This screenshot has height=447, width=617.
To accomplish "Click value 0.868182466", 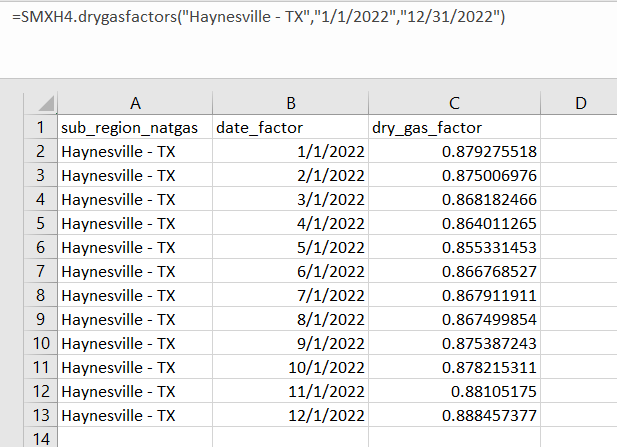I will (x=454, y=199).
